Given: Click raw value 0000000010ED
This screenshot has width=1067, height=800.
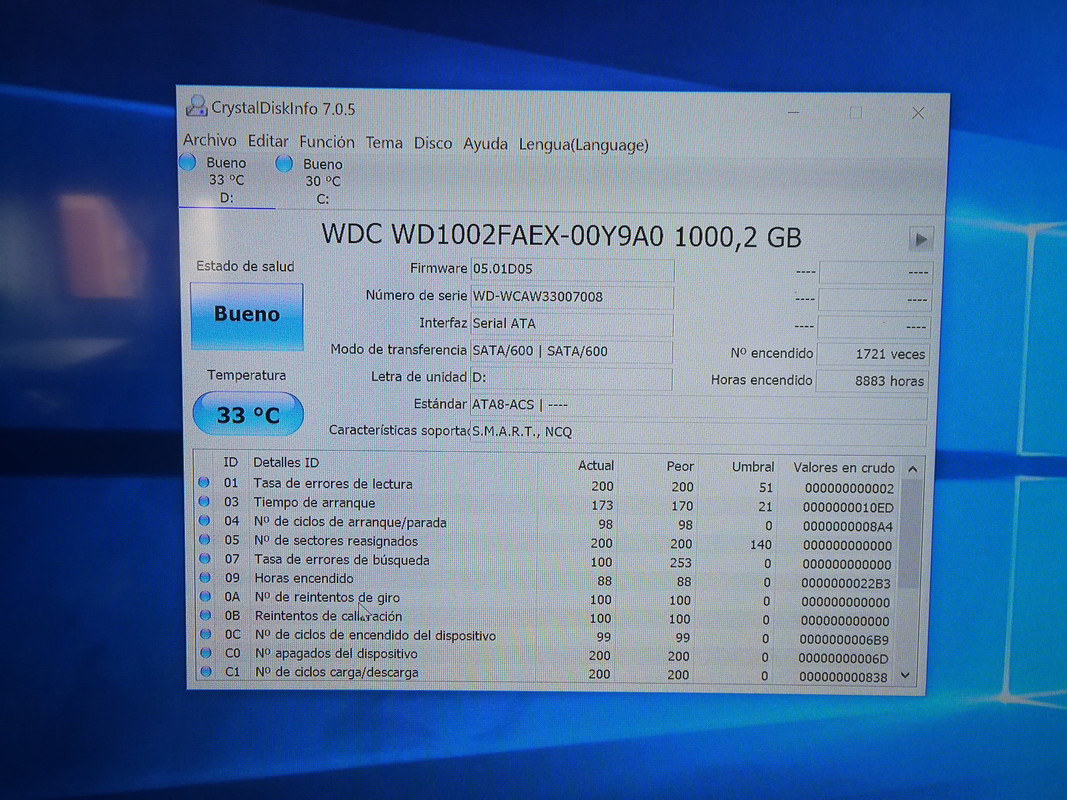Looking at the screenshot, I should point(848,507).
